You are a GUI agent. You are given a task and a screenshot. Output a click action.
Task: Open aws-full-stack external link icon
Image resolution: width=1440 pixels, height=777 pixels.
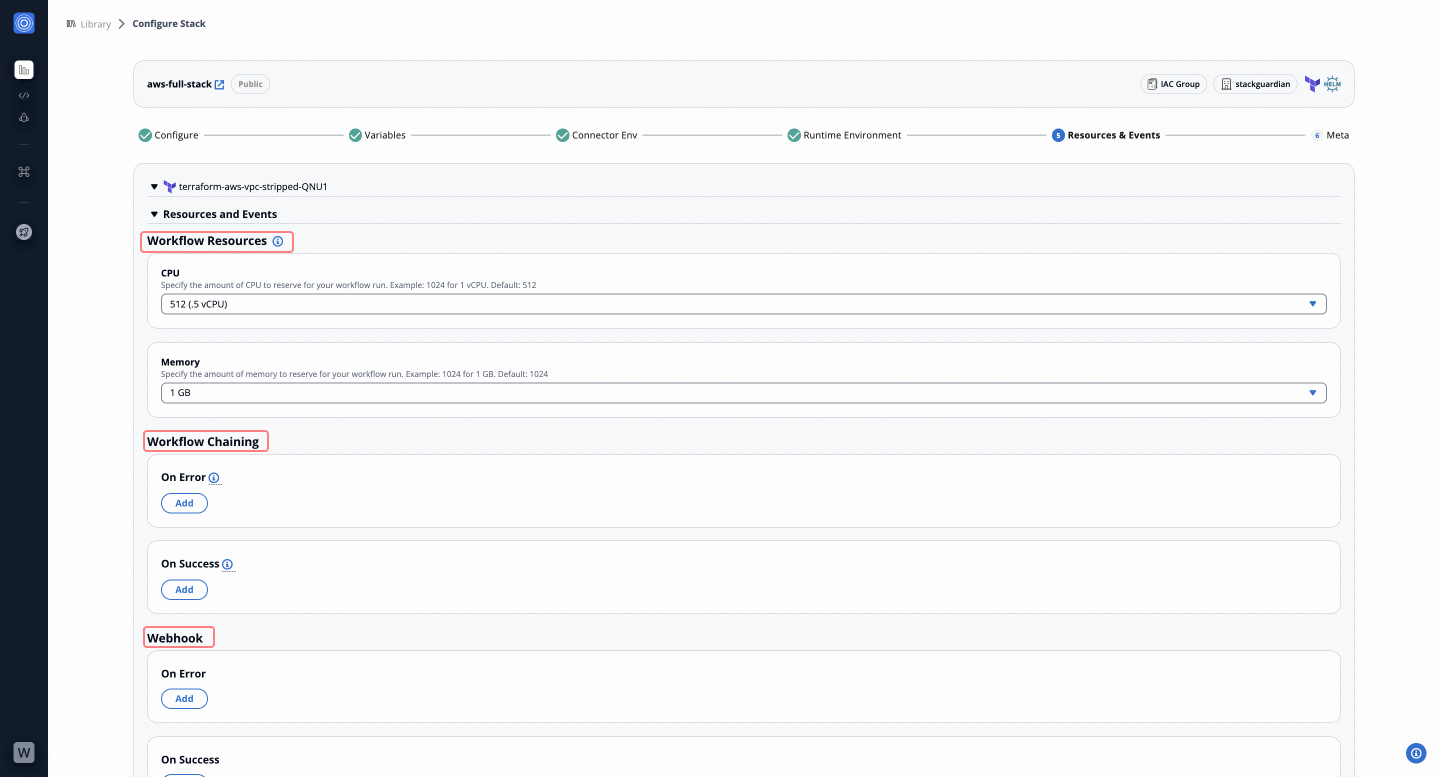click(220, 85)
